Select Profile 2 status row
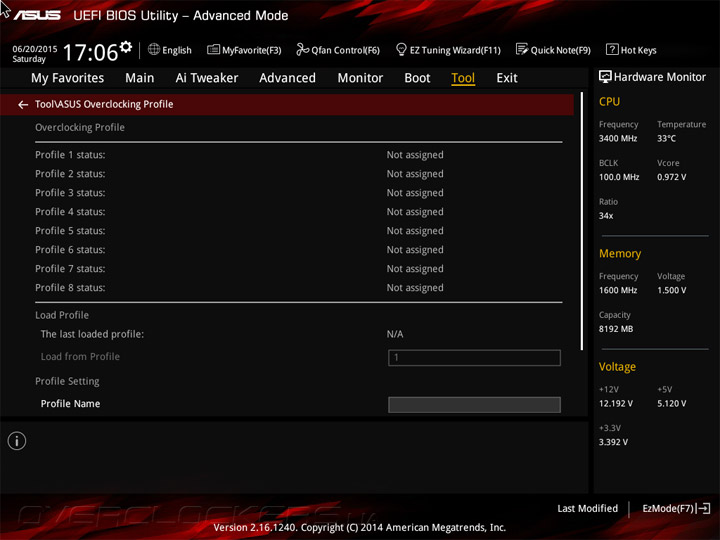The width and height of the screenshot is (720, 540). (298, 174)
